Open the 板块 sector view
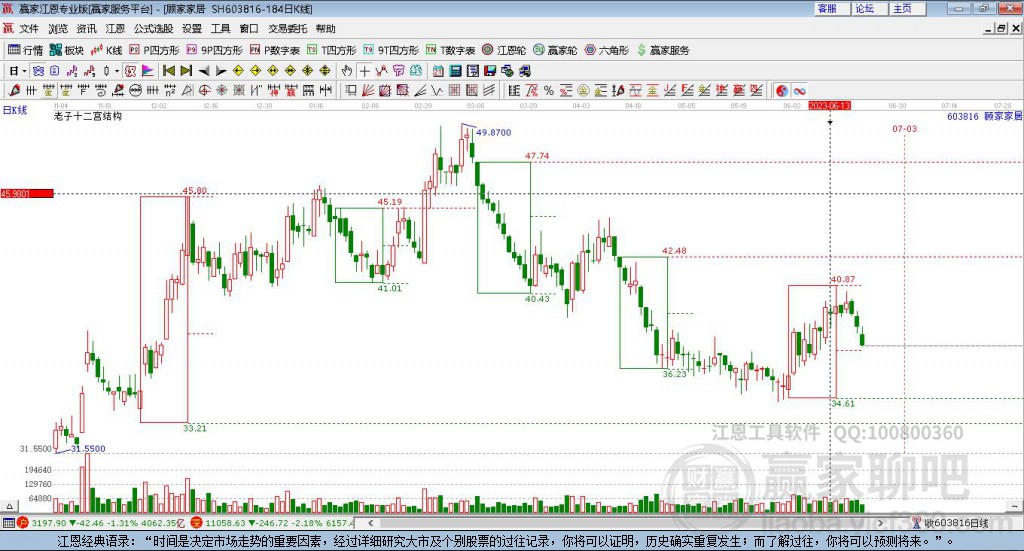Screen dimensions: 1024x551 pyautogui.click(x=67, y=50)
